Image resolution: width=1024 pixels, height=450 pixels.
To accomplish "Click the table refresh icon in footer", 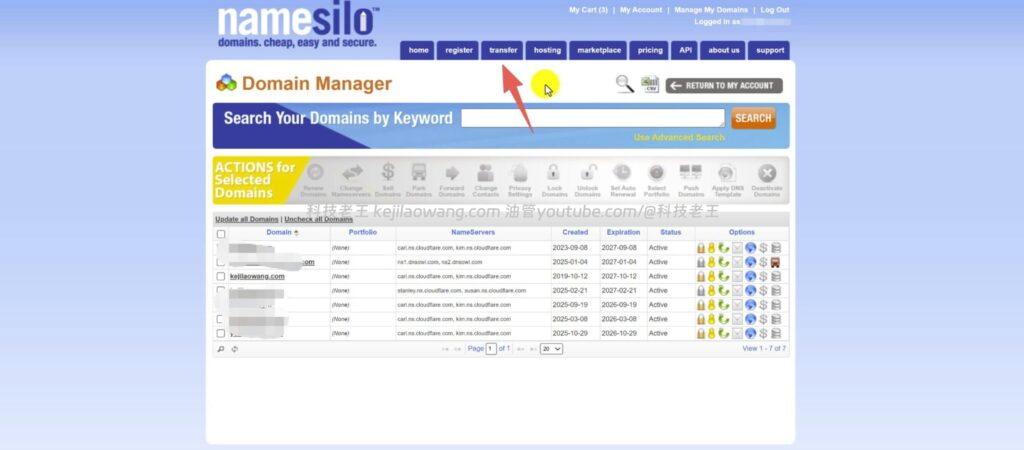I will [234, 349].
